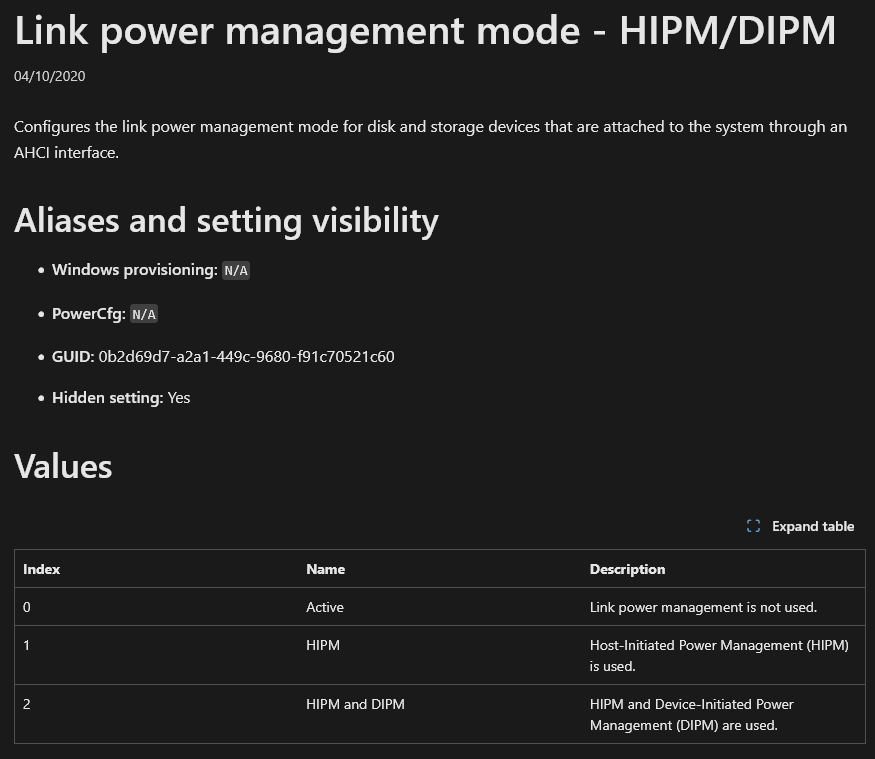This screenshot has height=759, width=875.
Task: Click the Hidden setting Yes value
Action: (x=179, y=398)
